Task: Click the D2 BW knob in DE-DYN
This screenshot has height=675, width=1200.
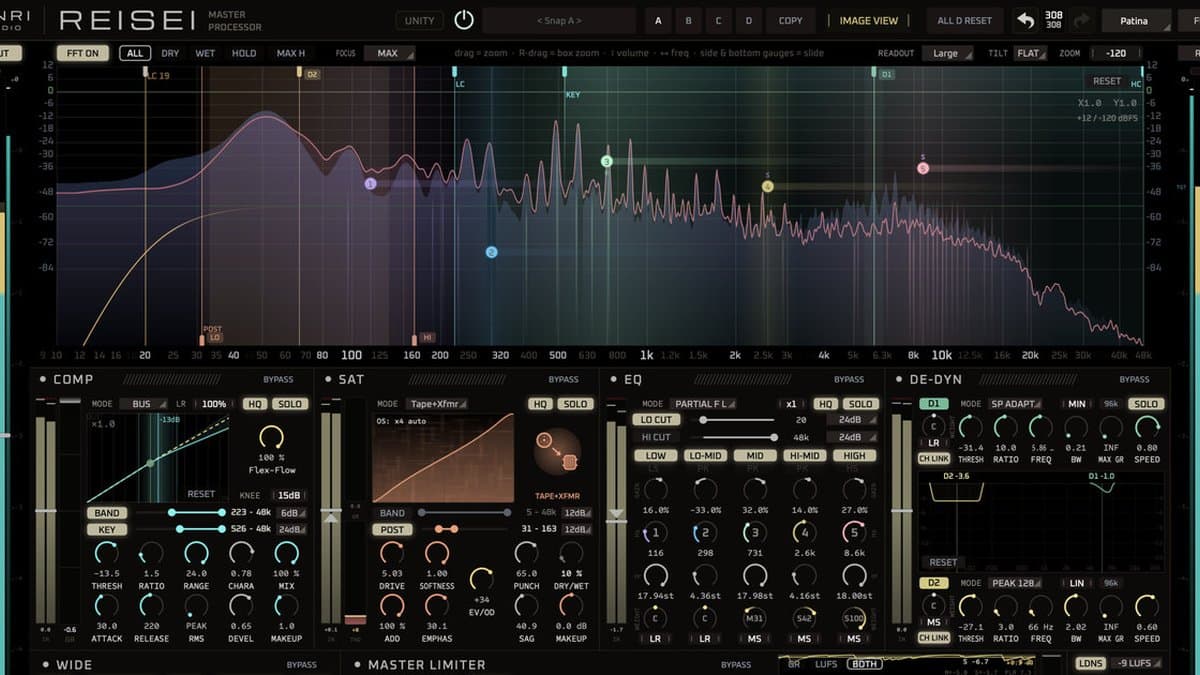Action: pos(1075,606)
